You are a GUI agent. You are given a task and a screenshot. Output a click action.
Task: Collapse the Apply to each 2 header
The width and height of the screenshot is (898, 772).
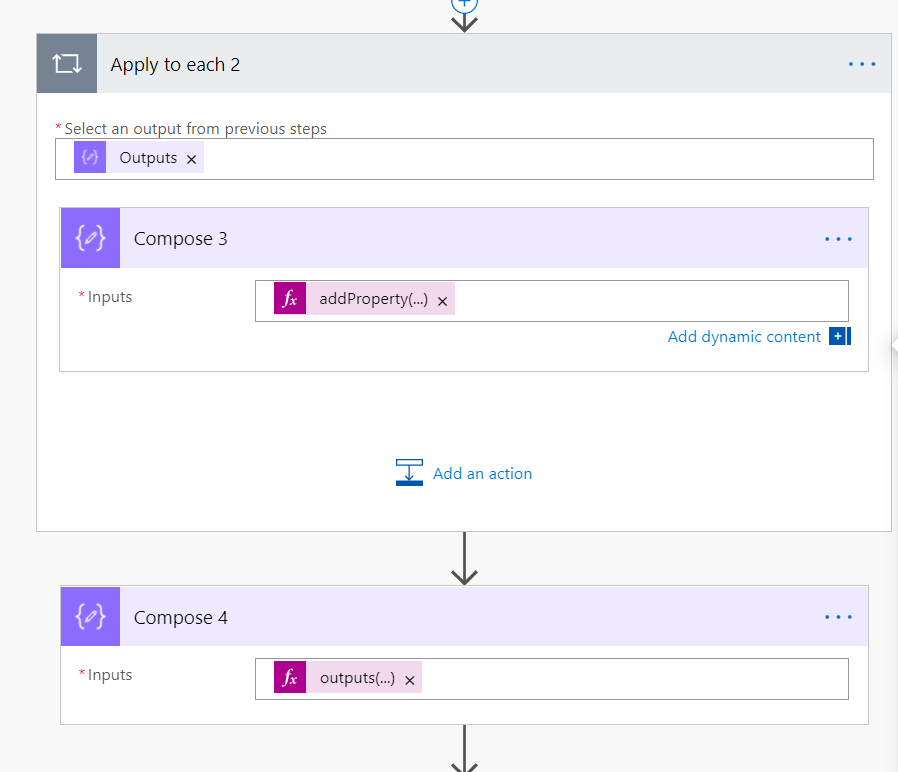tap(464, 64)
